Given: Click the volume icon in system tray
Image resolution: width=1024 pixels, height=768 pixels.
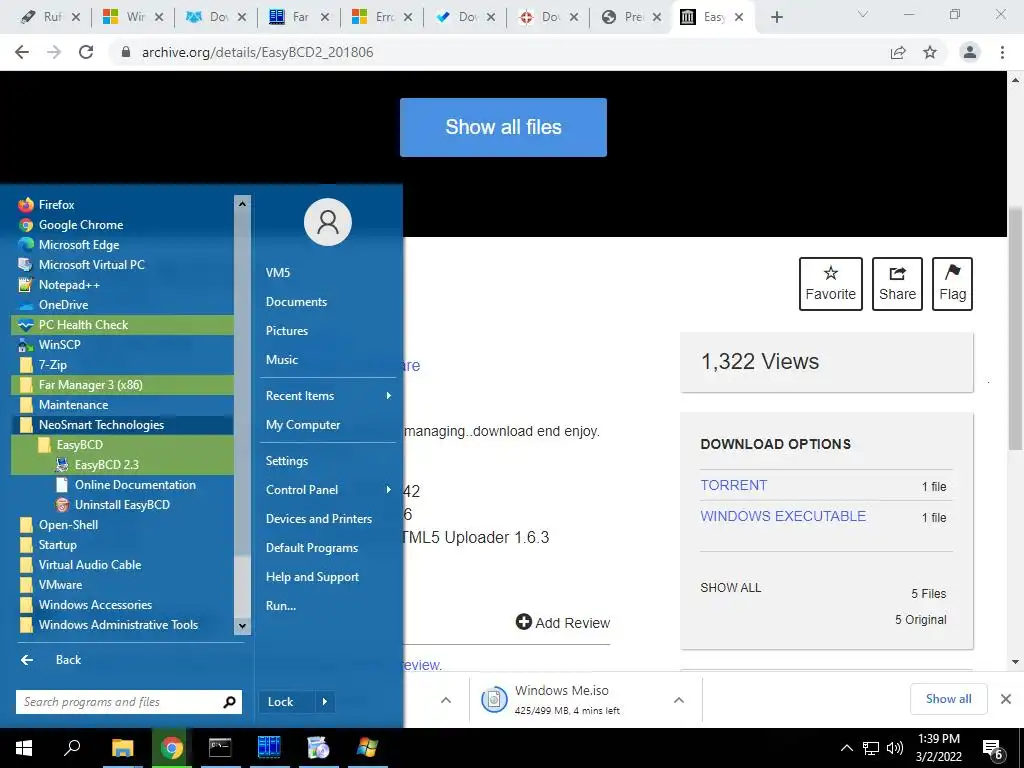Looking at the screenshot, I should 895,748.
